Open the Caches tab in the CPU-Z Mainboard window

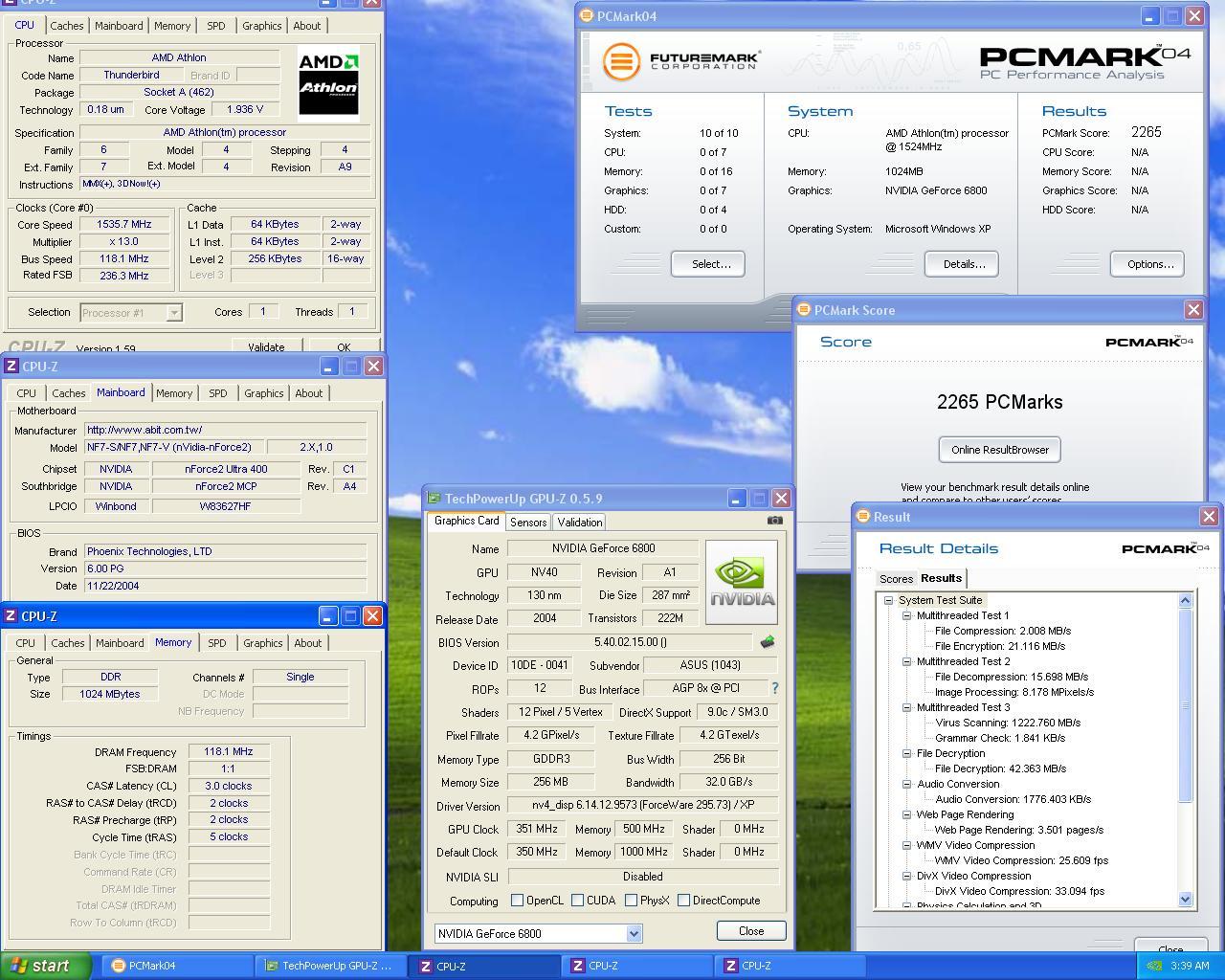(x=68, y=393)
